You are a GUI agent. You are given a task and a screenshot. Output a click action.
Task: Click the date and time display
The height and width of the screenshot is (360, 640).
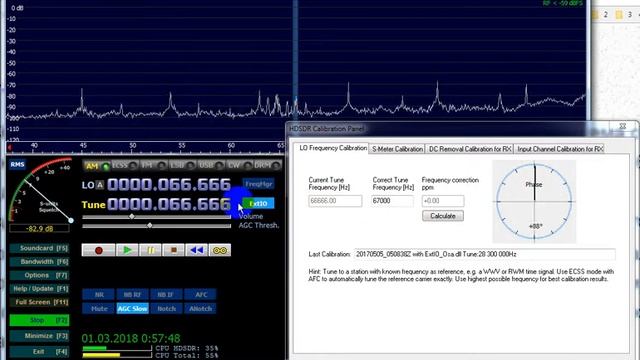[131, 338]
